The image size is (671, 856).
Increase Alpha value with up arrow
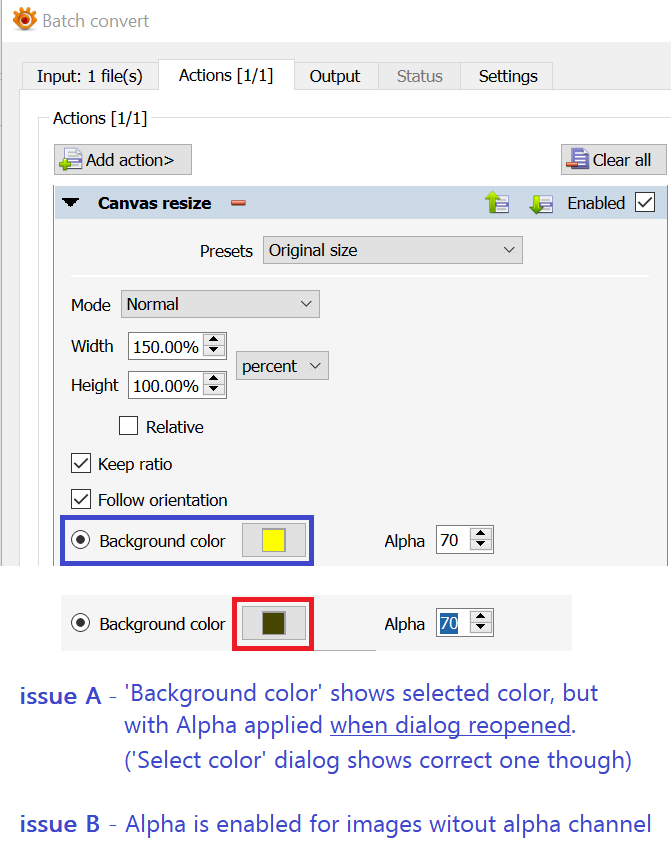click(481, 535)
